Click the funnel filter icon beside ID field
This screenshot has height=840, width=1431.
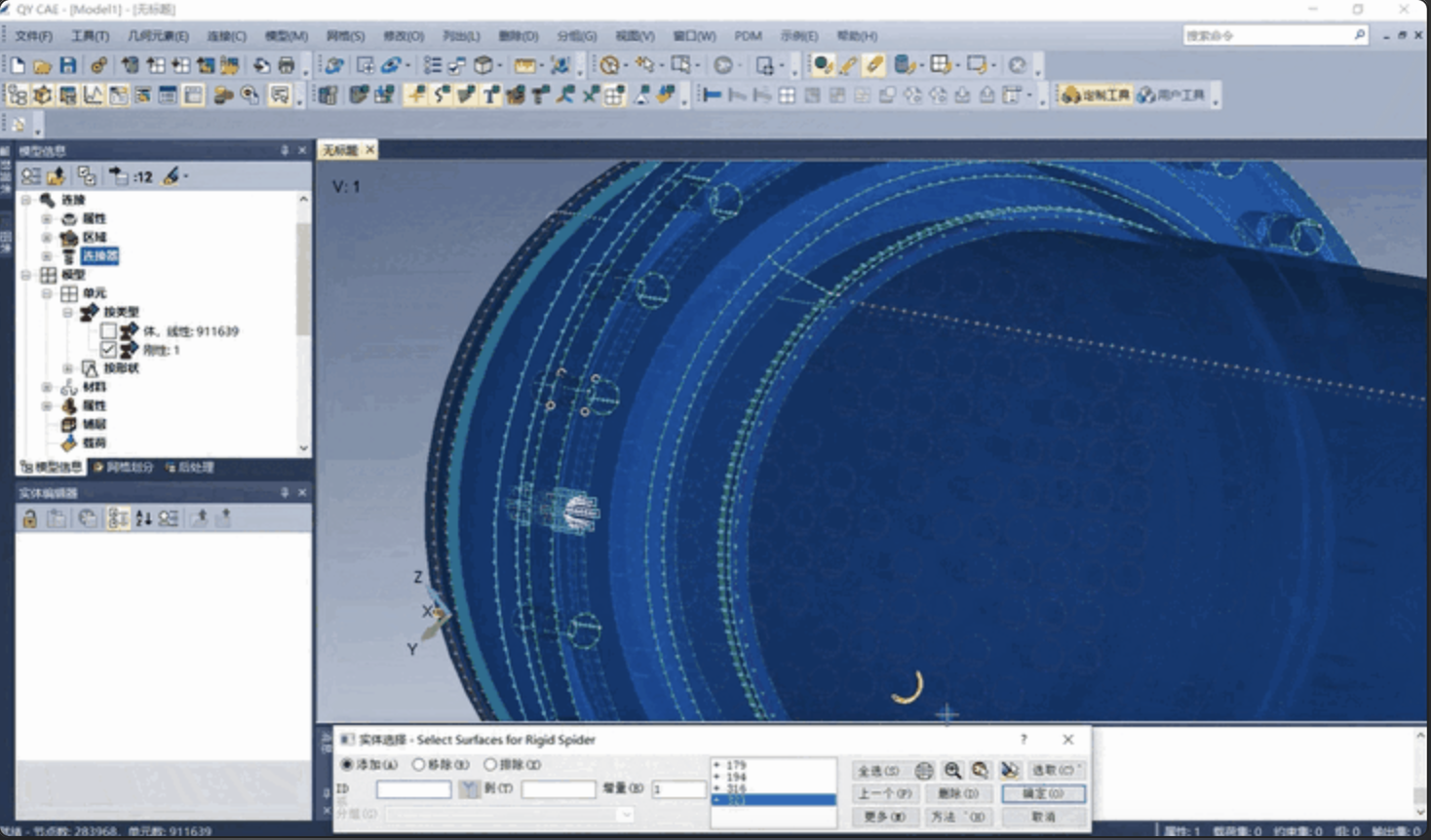[x=469, y=789]
